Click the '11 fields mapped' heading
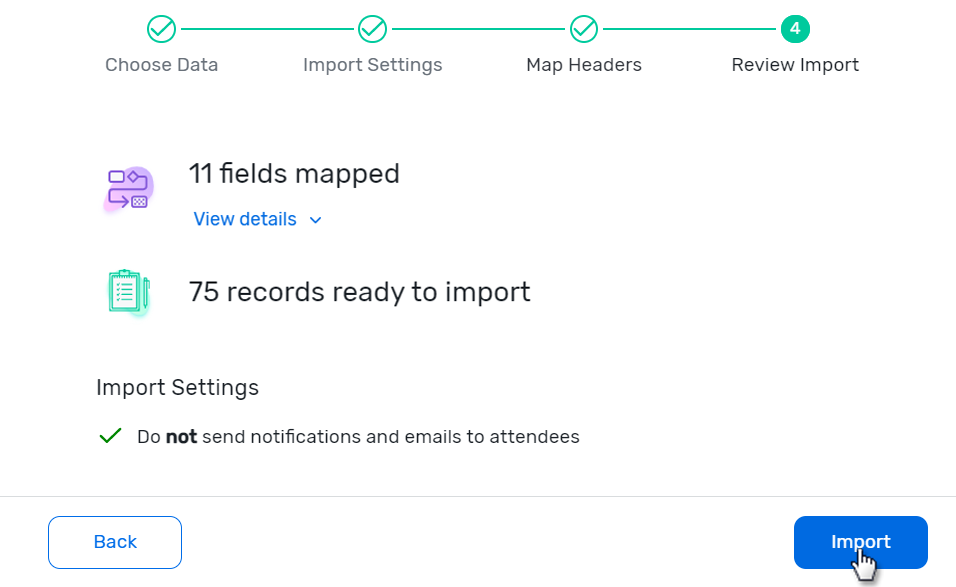Viewport: 956px width, 587px height. click(x=294, y=174)
